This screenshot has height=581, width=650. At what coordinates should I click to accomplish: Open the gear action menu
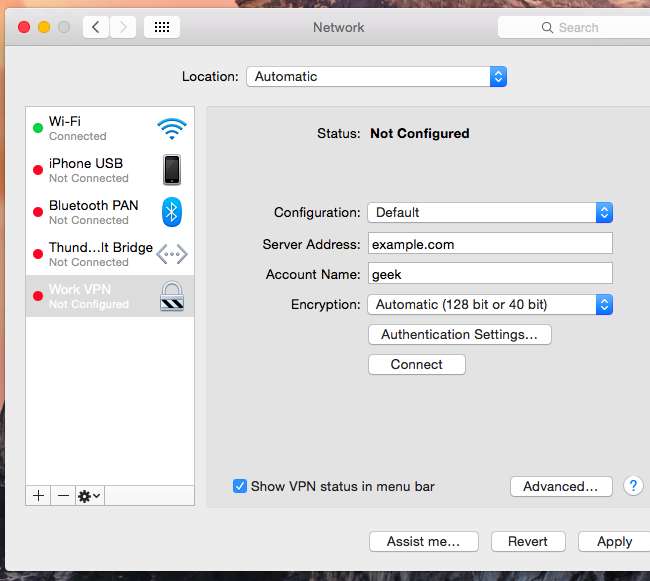coord(89,496)
